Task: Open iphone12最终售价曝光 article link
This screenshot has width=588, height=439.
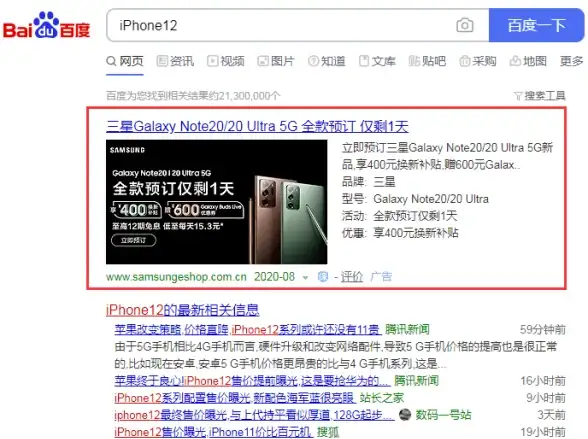Action: 255,415
